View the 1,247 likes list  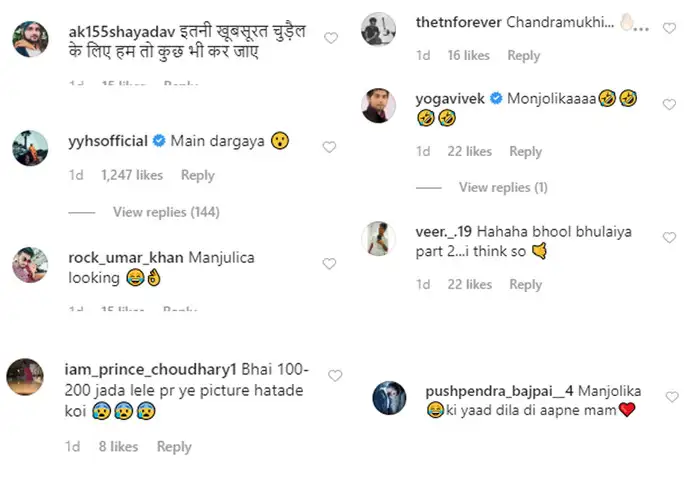[x=132, y=175]
